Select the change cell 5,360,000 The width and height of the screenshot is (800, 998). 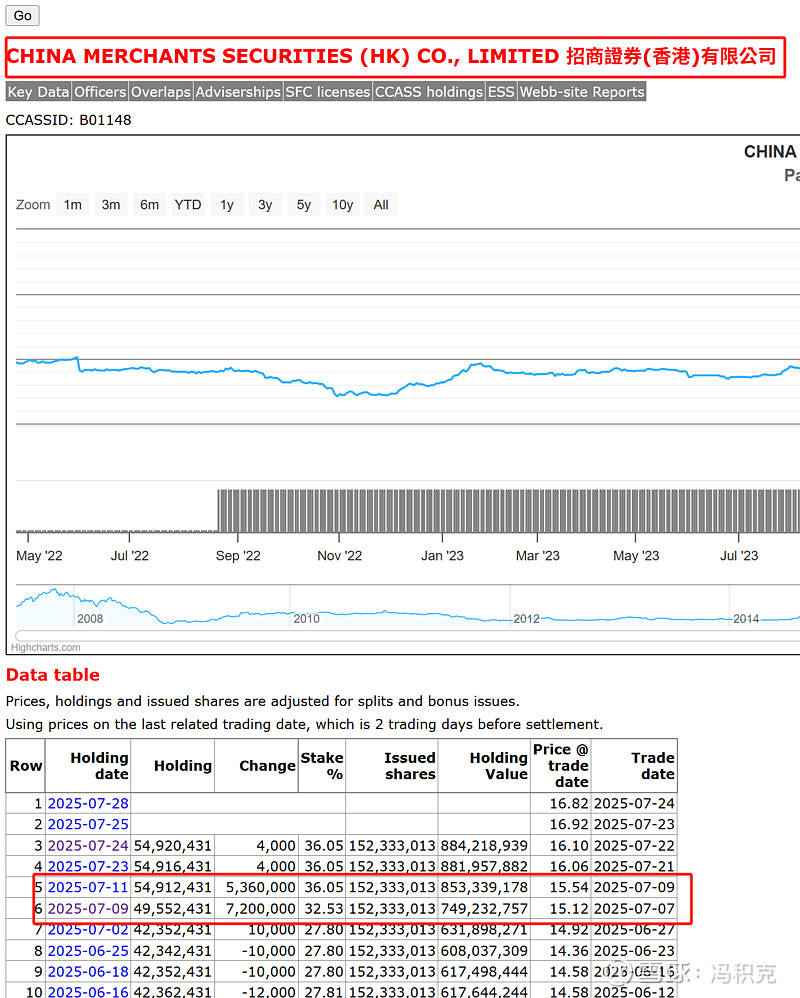click(256, 887)
